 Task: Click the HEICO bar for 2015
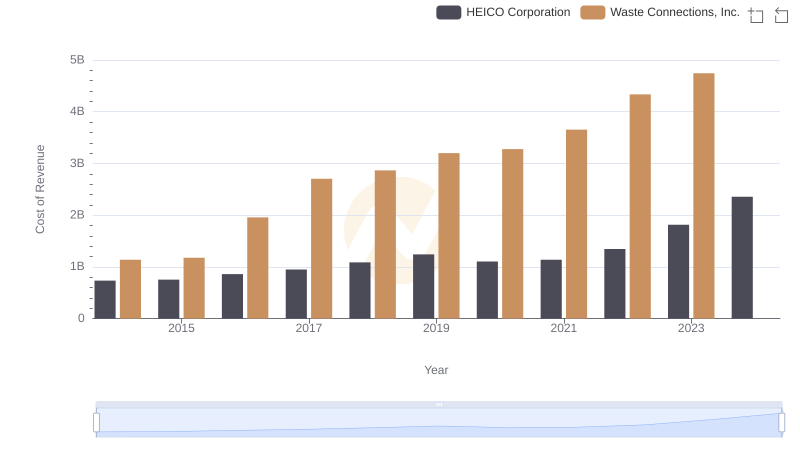[168, 299]
